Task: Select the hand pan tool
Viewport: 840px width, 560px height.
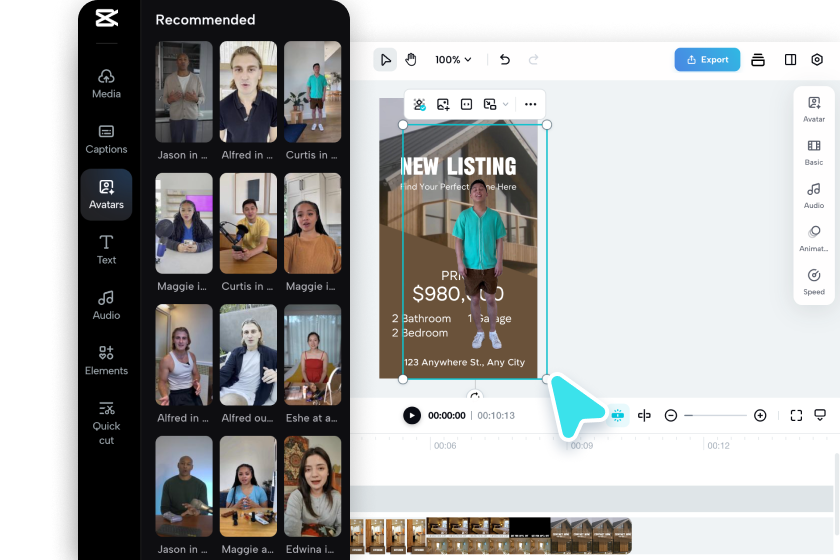Action: 411,59
